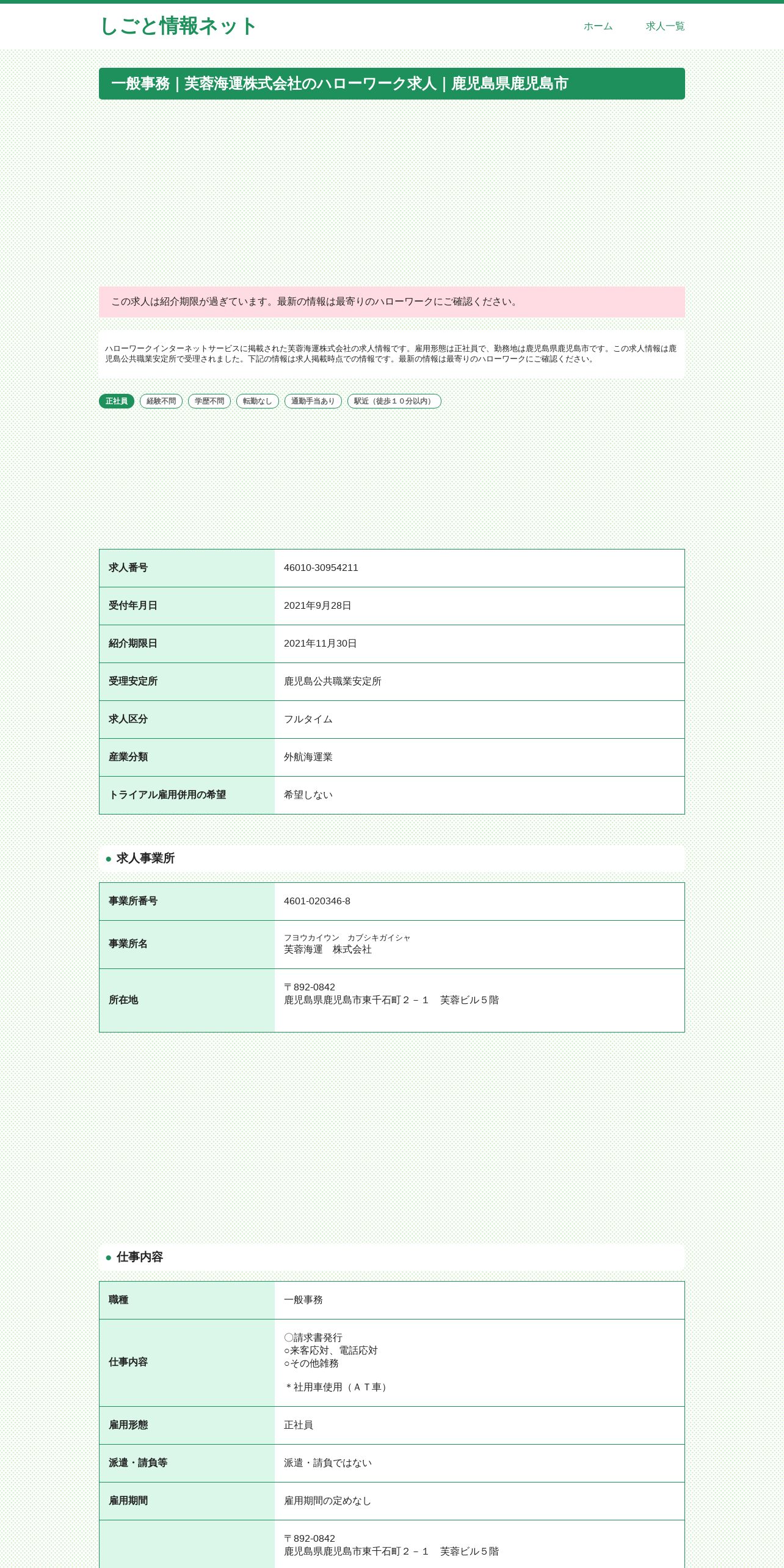Click the フルタイム value
The height and width of the screenshot is (1568, 784).
pos(308,719)
